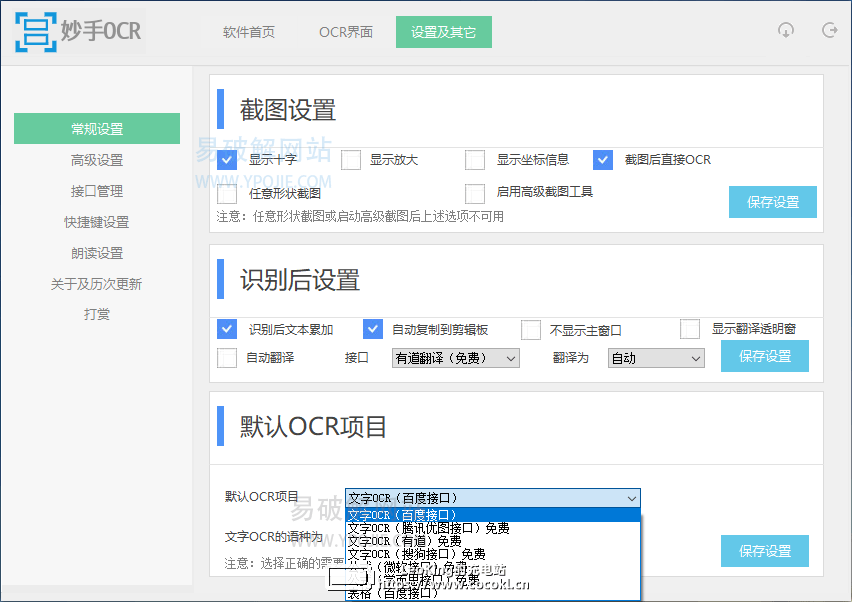Viewport: 852px width, 602px height.
Task: Open the 接口管理 section
Action: [x=97, y=191]
